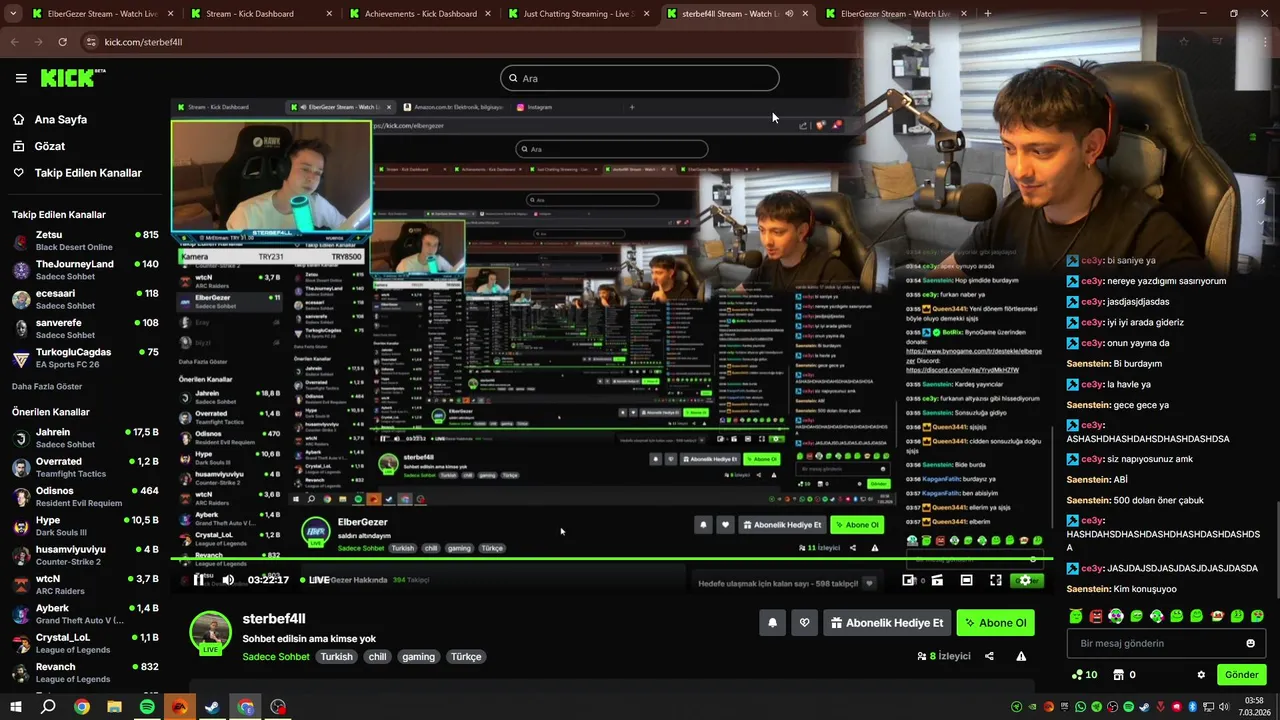Switch to Stream - Kick Dashboard tab
1280x720 pixels.
click(260, 14)
